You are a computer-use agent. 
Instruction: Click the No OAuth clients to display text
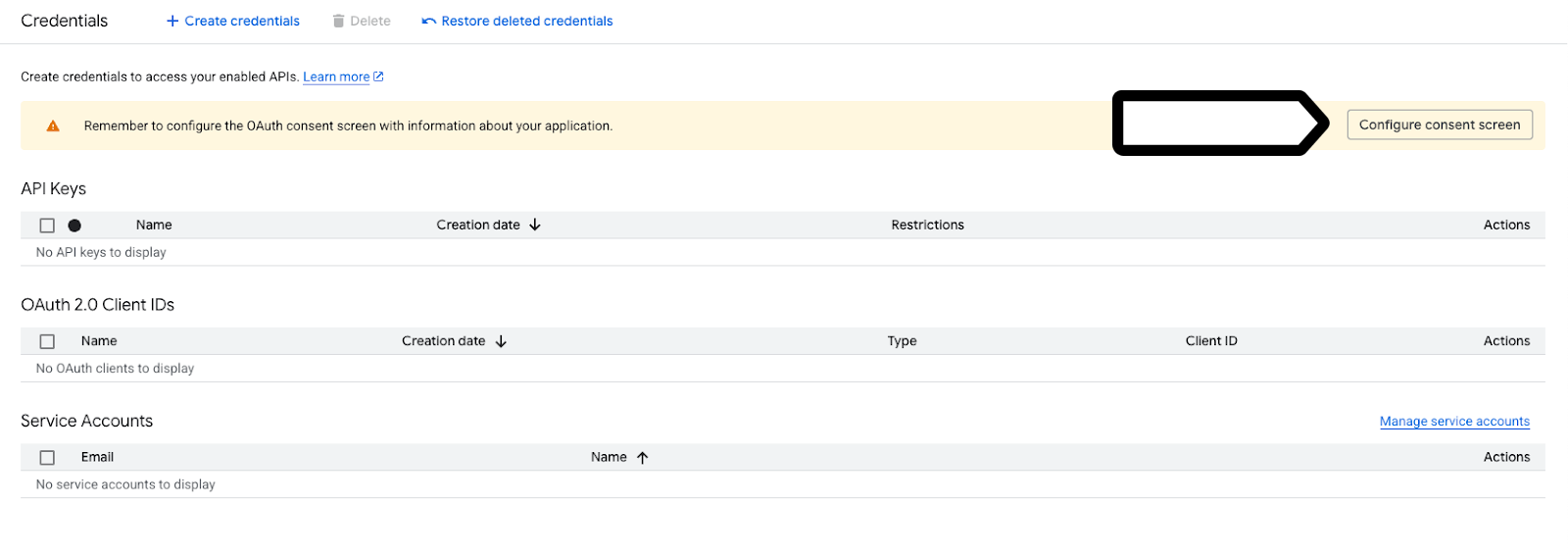pyautogui.click(x=115, y=368)
